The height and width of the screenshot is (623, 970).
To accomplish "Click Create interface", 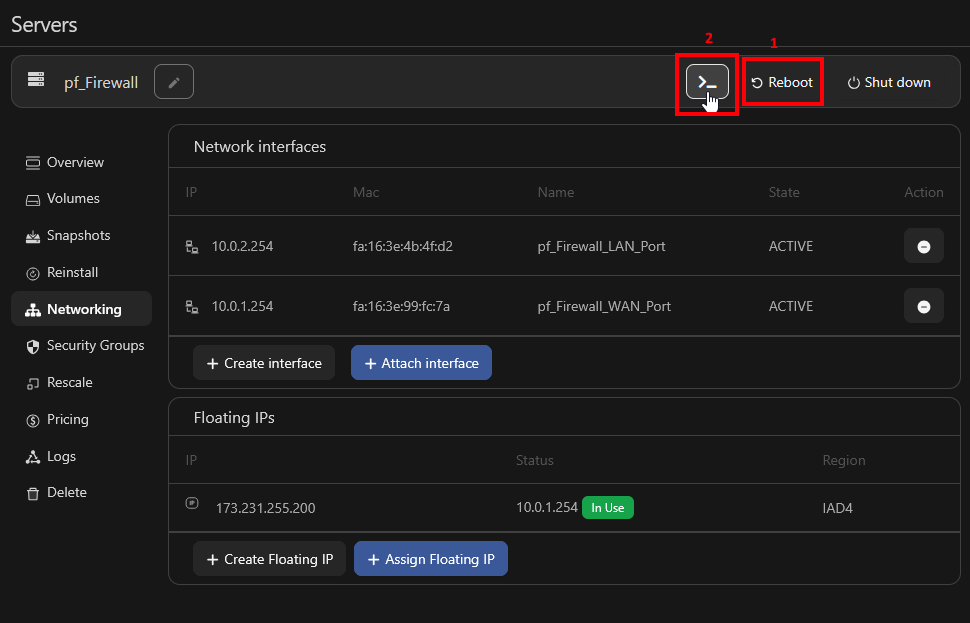I will click(x=263, y=362).
